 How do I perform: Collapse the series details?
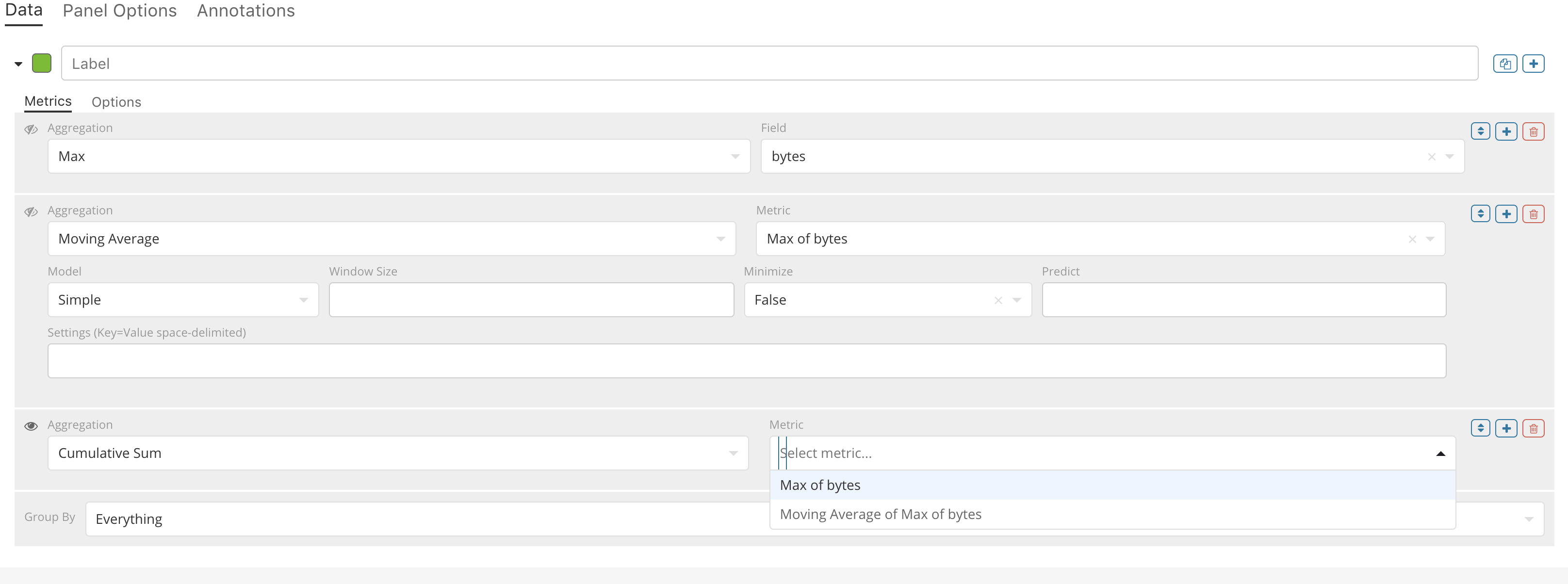pyautogui.click(x=17, y=63)
